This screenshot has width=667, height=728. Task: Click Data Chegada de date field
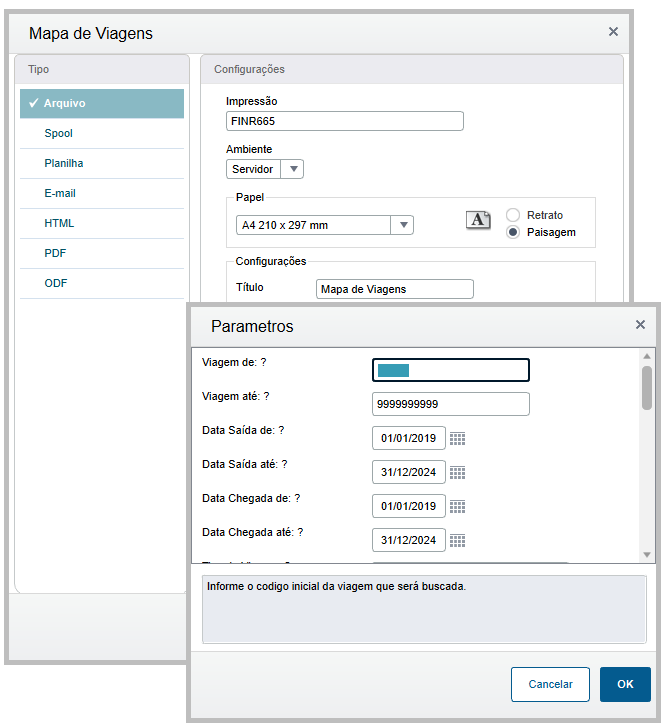coord(408,506)
